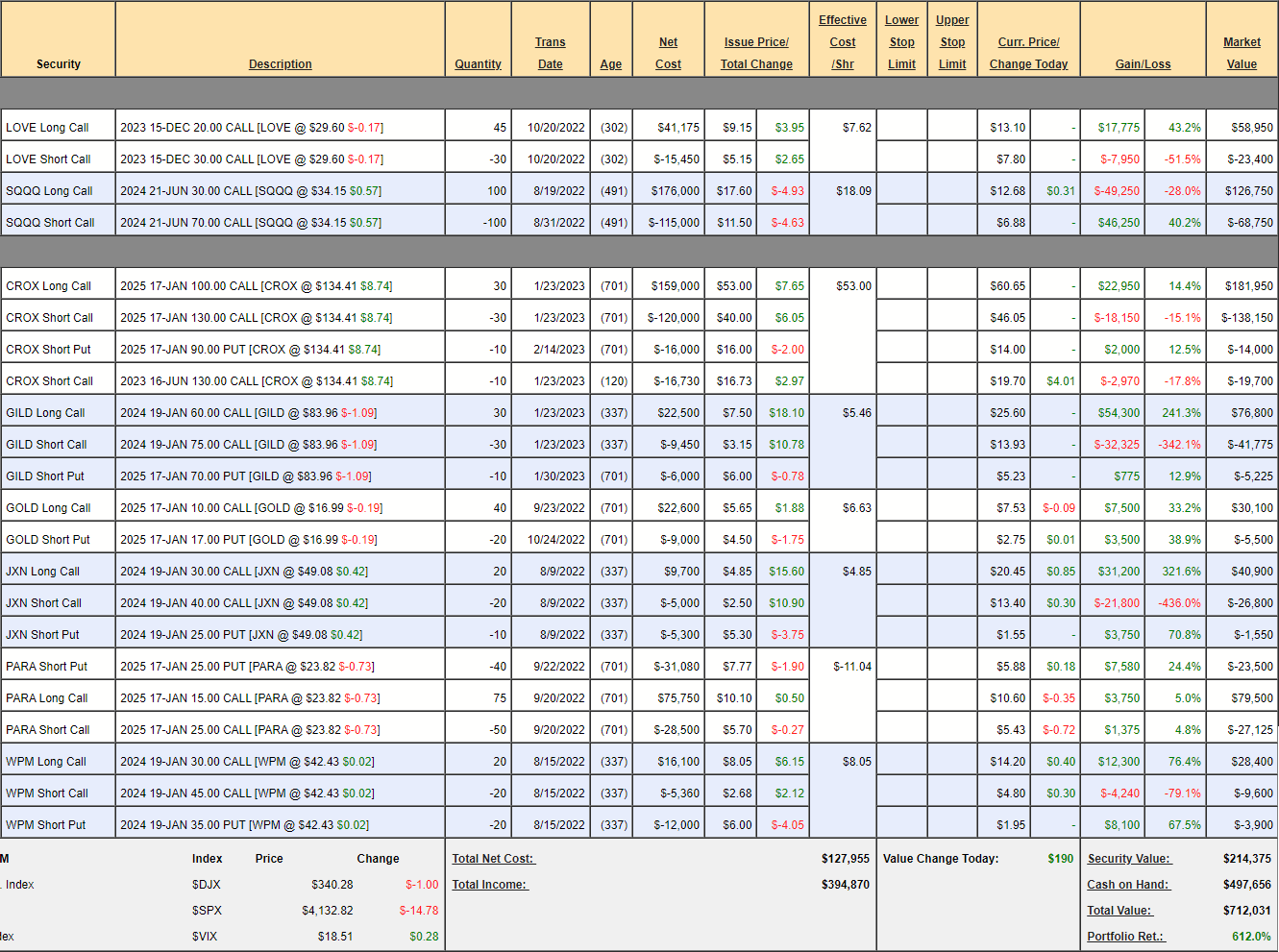Click the Portfolio Ret. label
The height and width of the screenshot is (952, 1279).
pyautogui.click(x=1125, y=937)
